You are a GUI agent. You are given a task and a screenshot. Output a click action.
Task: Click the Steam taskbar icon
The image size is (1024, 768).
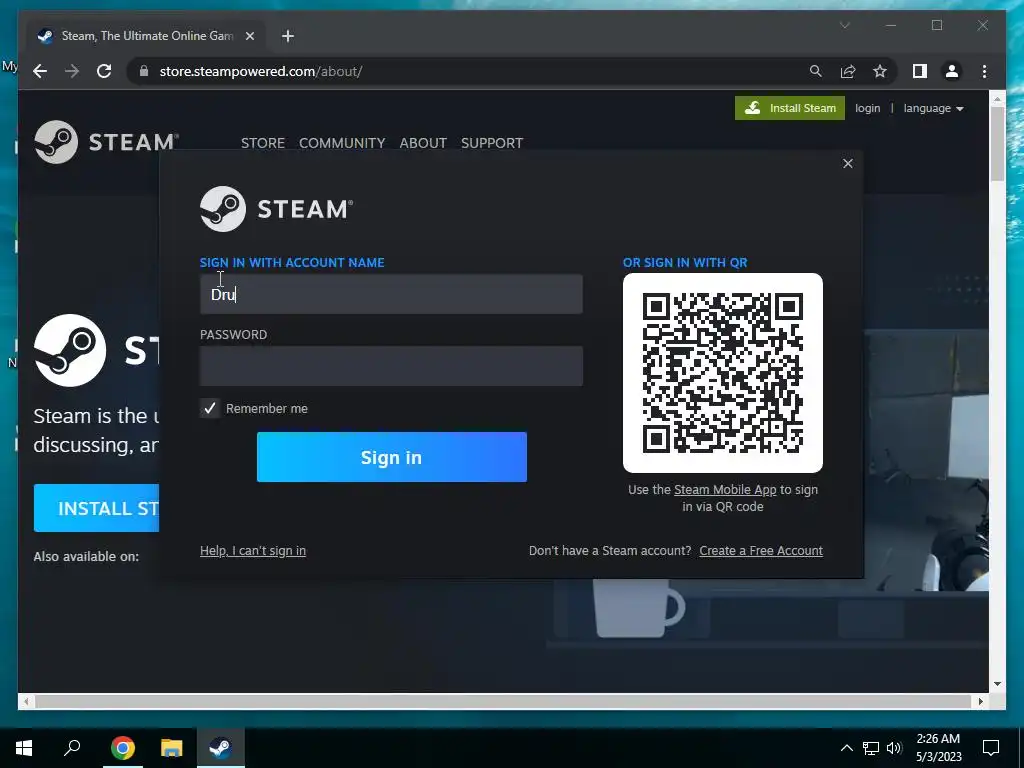221,748
